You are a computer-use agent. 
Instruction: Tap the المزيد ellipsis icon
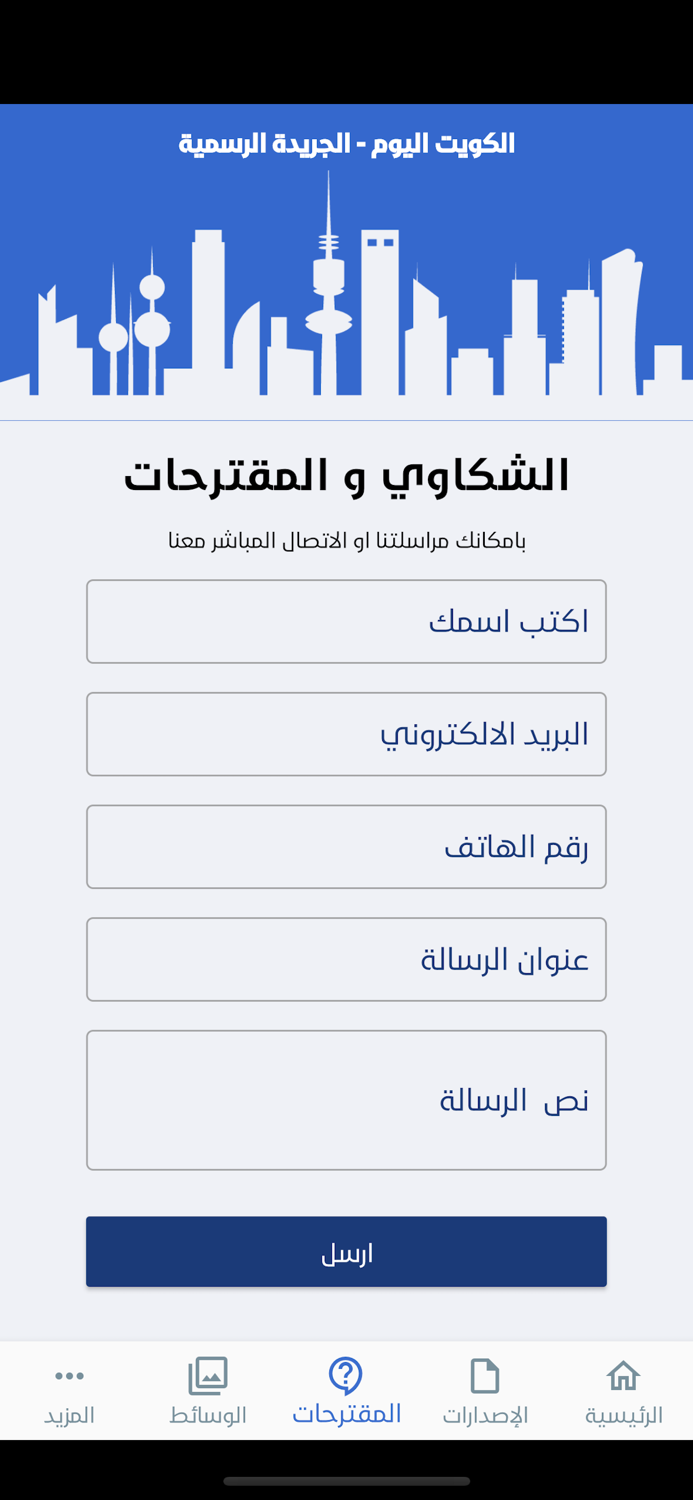(x=69, y=1375)
